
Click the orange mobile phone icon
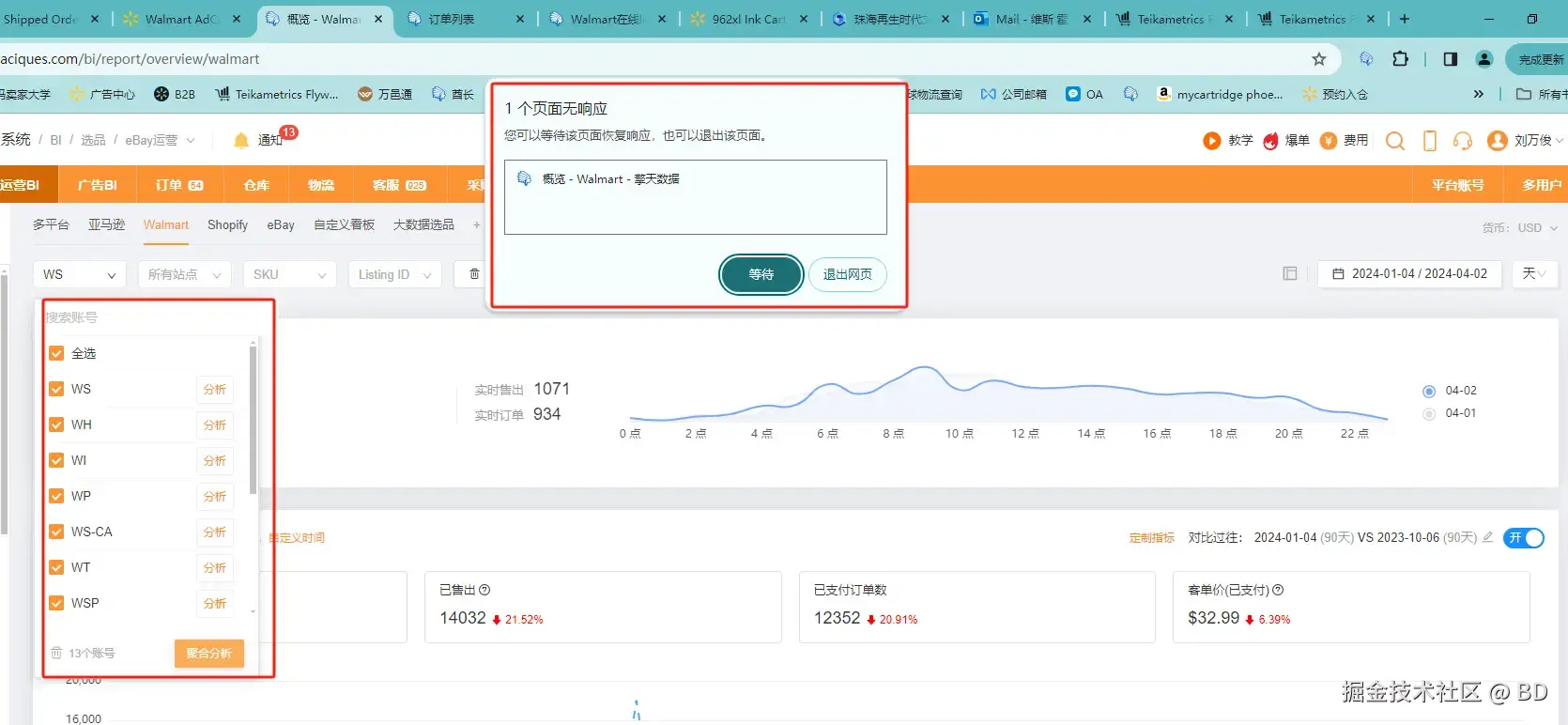(x=1430, y=141)
